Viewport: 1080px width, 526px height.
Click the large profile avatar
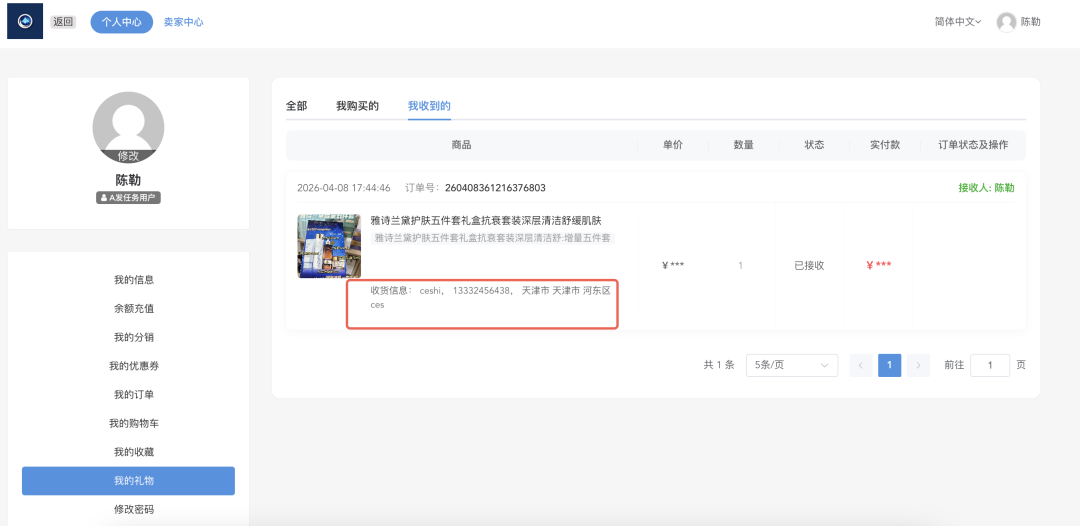128,127
